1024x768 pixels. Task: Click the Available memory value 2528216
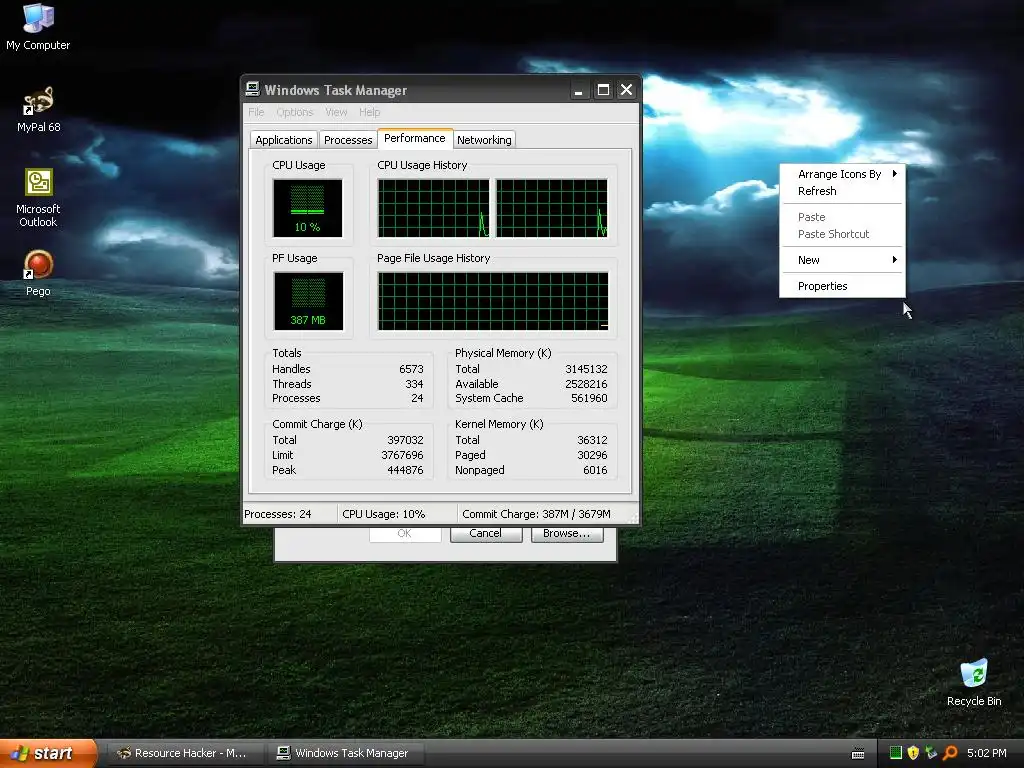[x=586, y=384]
